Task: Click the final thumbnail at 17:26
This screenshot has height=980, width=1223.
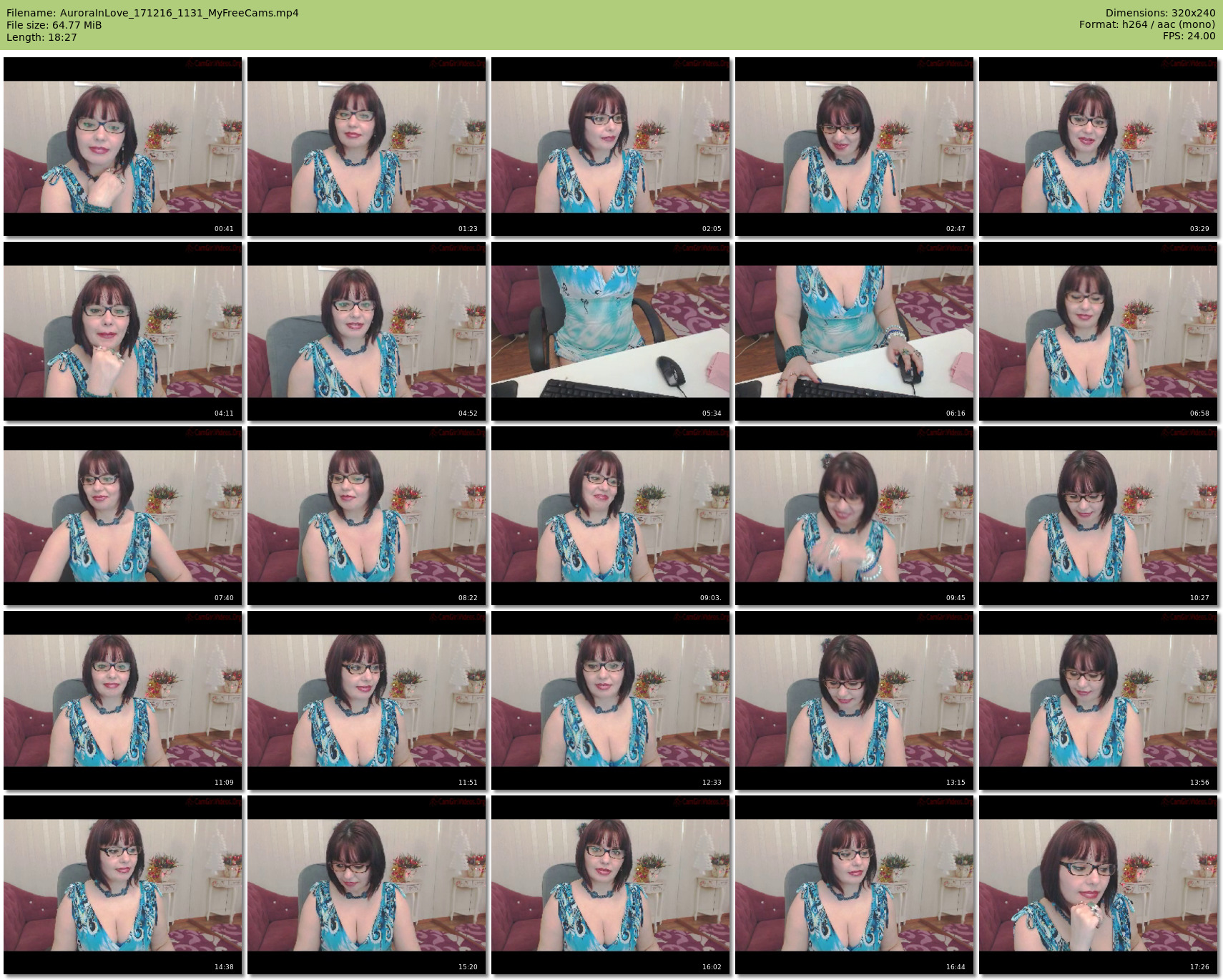Action: tap(1098, 885)
